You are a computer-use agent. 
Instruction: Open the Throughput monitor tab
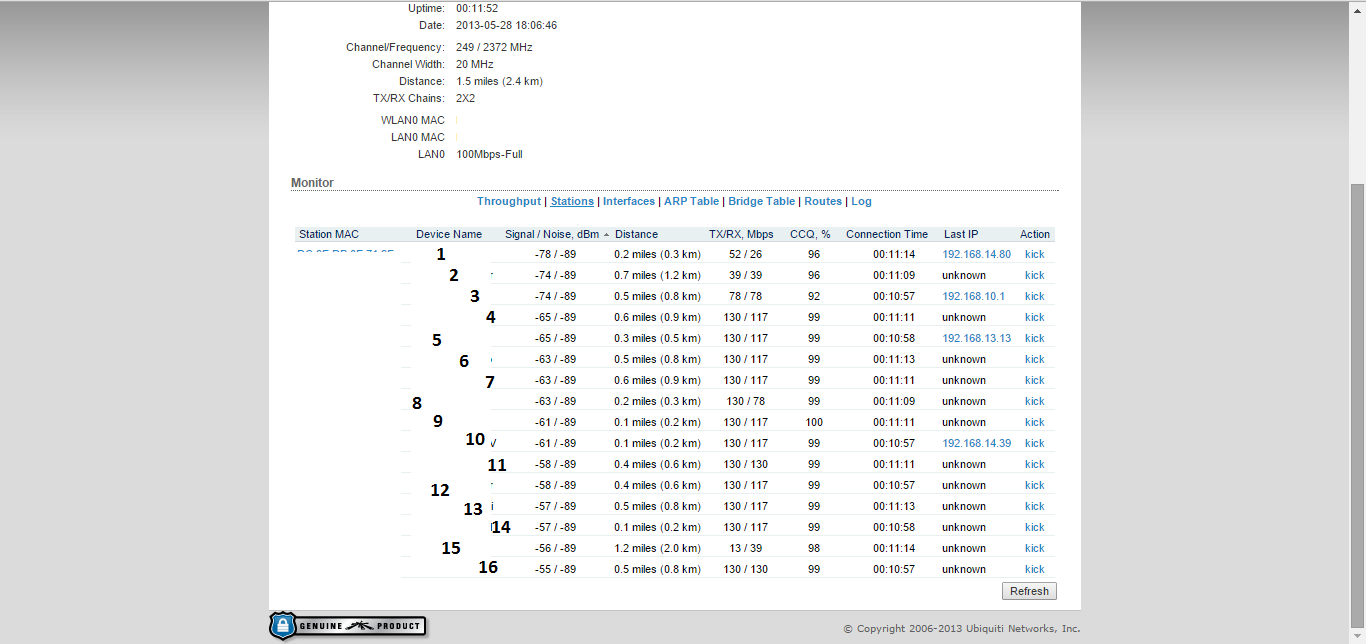pos(508,201)
